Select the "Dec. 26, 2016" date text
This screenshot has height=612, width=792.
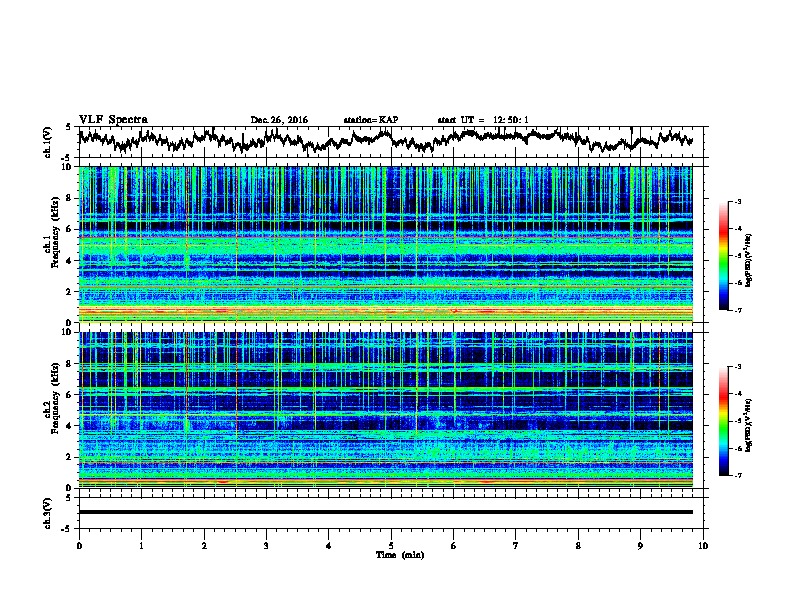(x=279, y=120)
